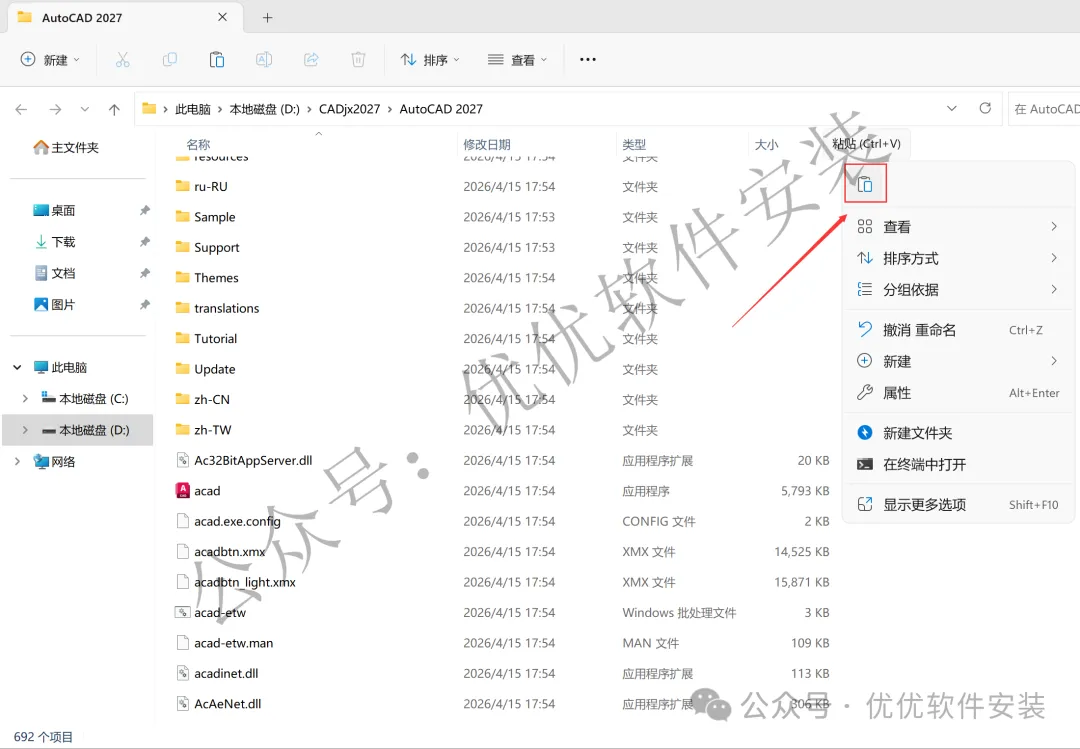
Task: Open the 查看 view dropdown in toolbar
Action: pos(517,60)
